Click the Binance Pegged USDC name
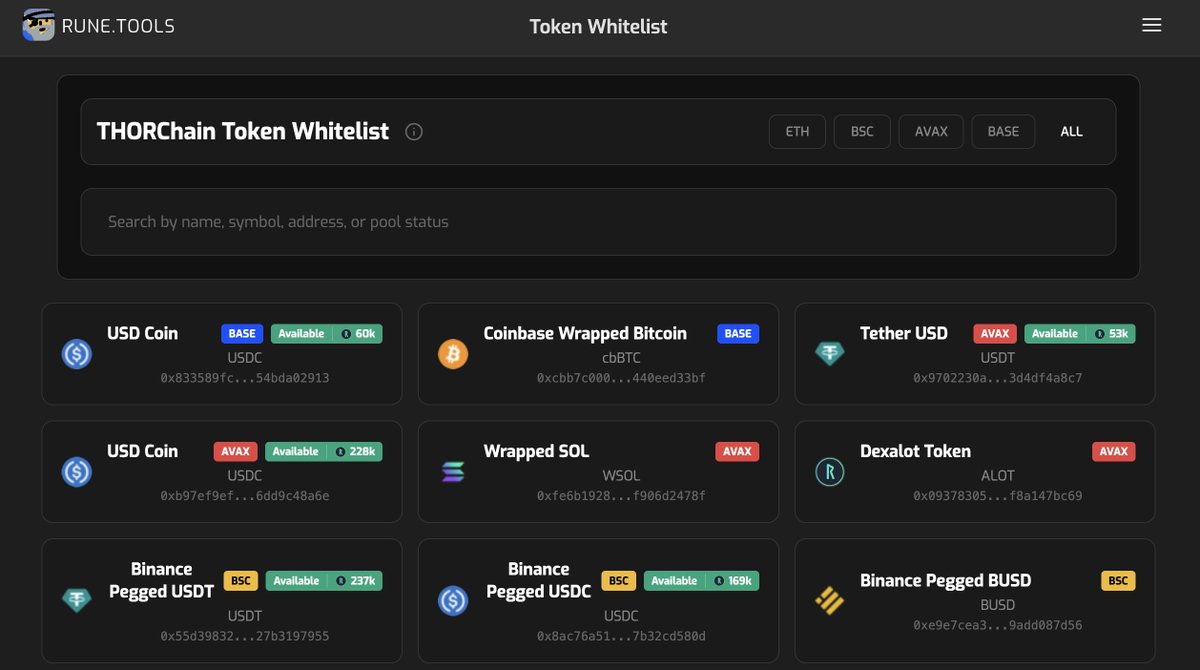 [x=538, y=580]
